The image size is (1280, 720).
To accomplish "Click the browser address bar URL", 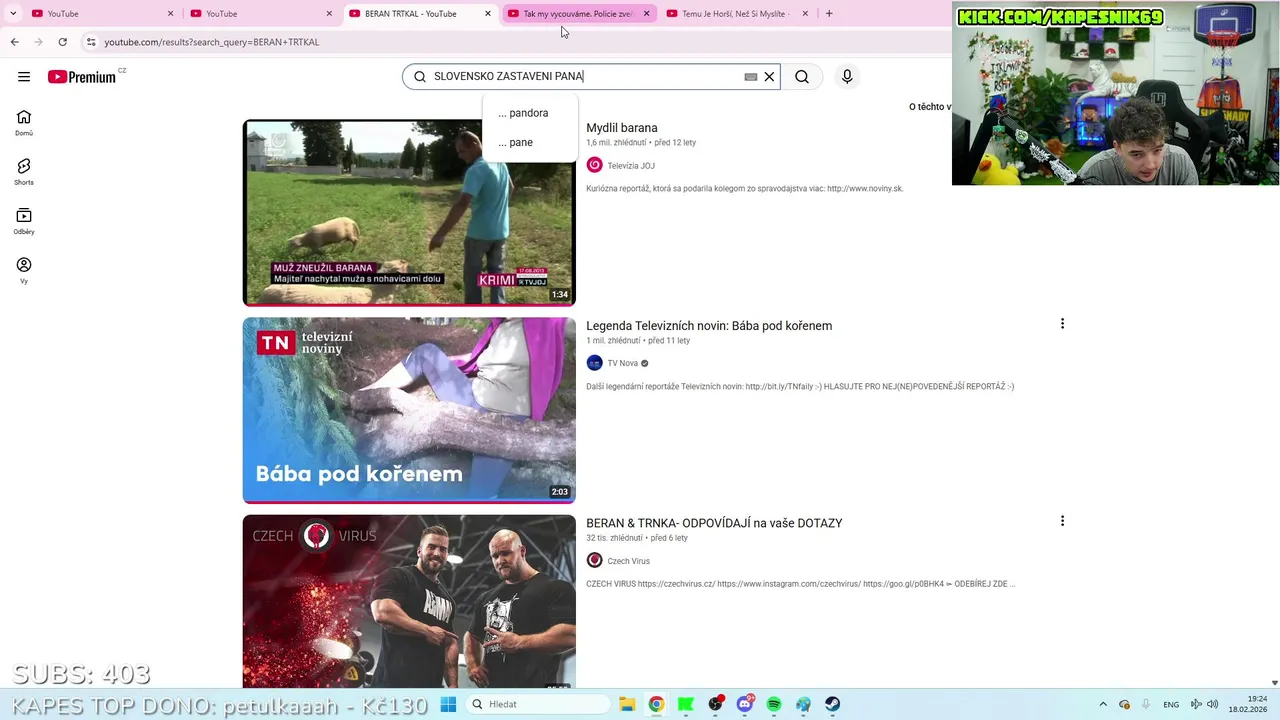I will coord(212,42).
